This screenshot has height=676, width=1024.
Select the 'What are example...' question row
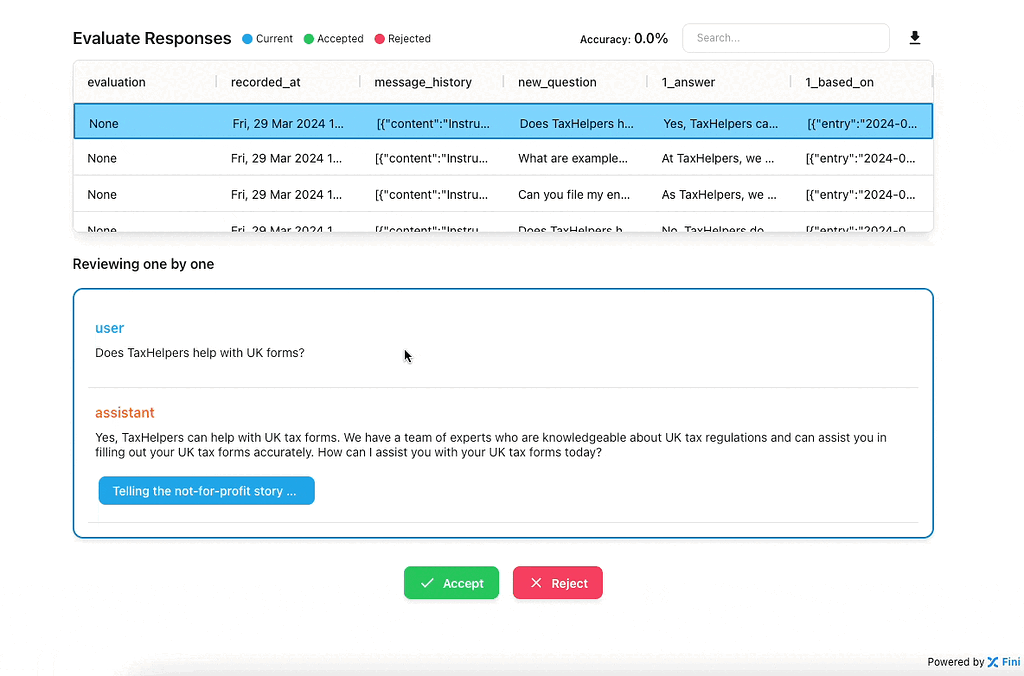coord(573,158)
